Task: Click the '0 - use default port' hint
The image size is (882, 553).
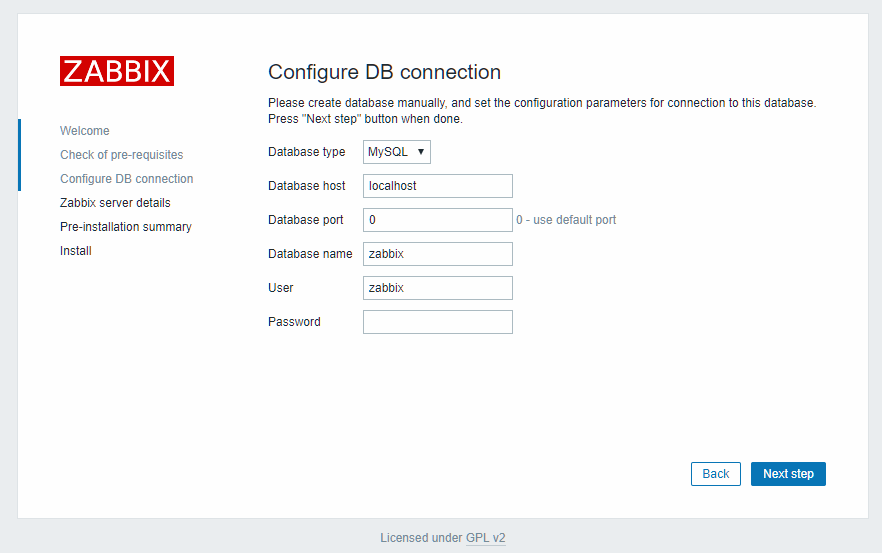Action: (566, 220)
